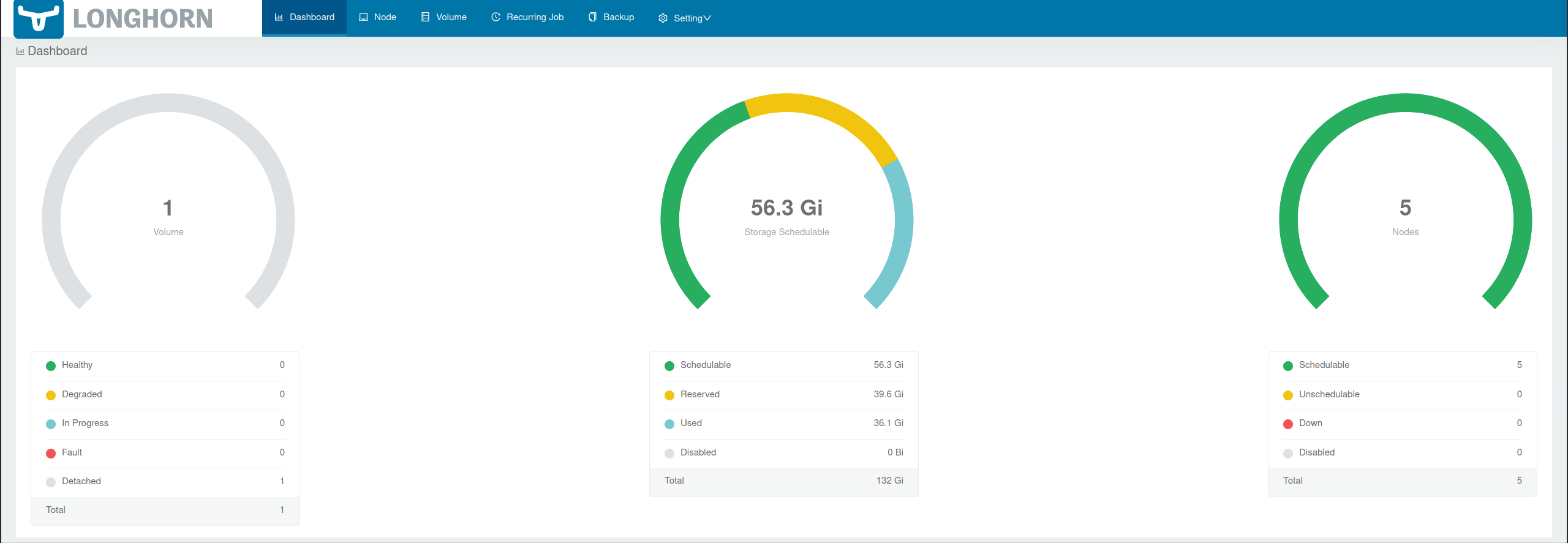1568x543 pixels.
Task: Click the Longhorn bull logo icon
Action: tap(39, 18)
